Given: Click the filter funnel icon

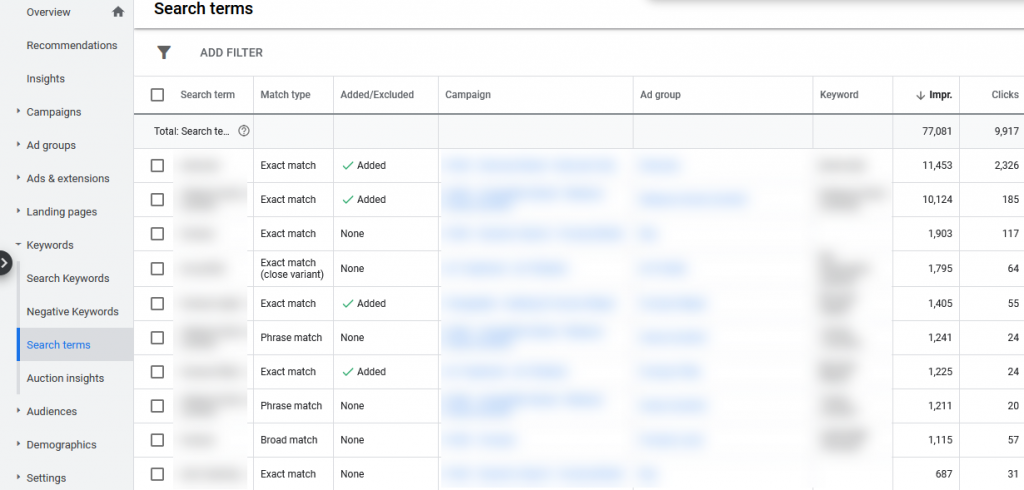Looking at the screenshot, I should [x=164, y=52].
